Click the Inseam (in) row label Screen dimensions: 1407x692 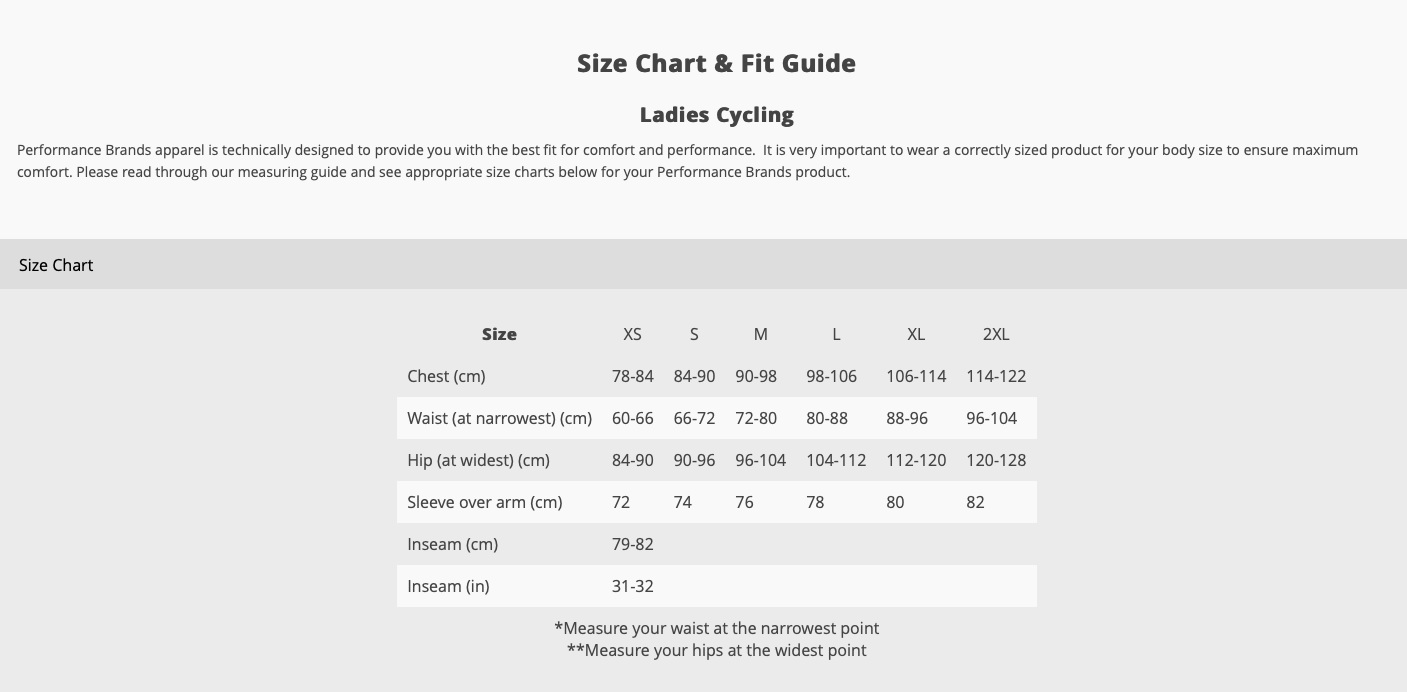pyautogui.click(x=448, y=586)
